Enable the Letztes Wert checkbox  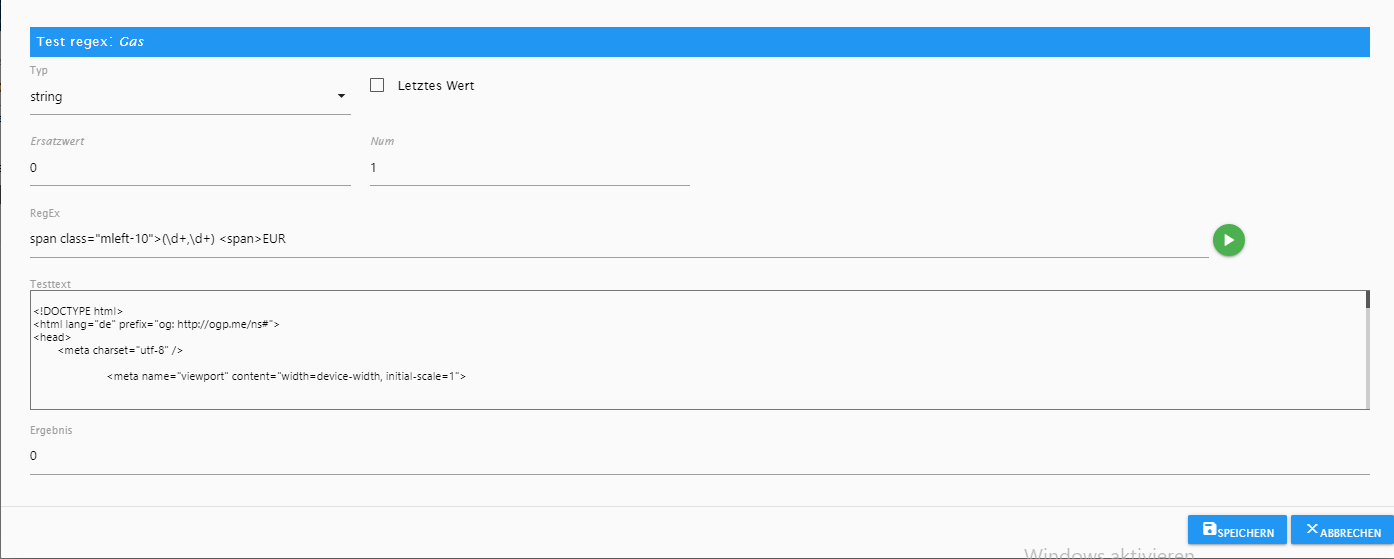coord(377,85)
